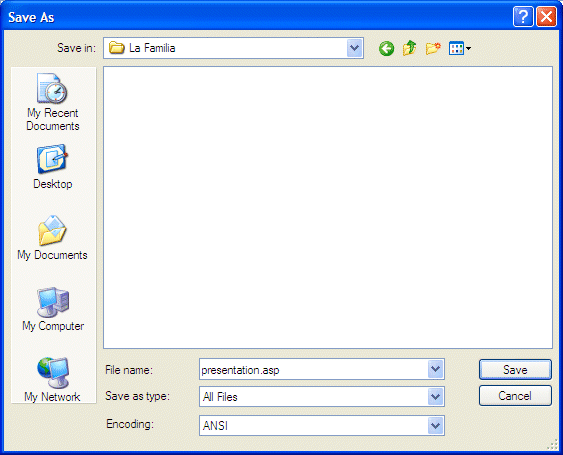Open the Encoding dropdown showing ANSI
Image resolution: width=563 pixels, height=455 pixels.
(436, 426)
